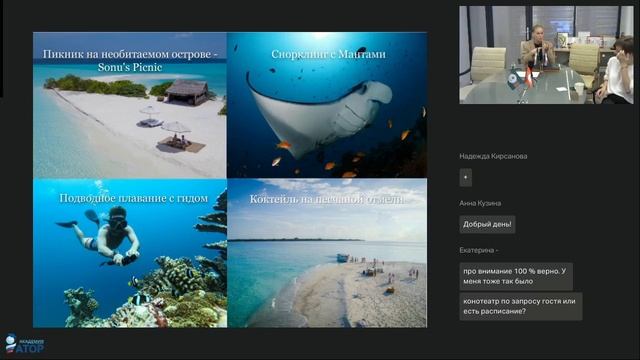Click the sandbank cocktail beach photo
This screenshot has width=640, height=360.
(327, 253)
